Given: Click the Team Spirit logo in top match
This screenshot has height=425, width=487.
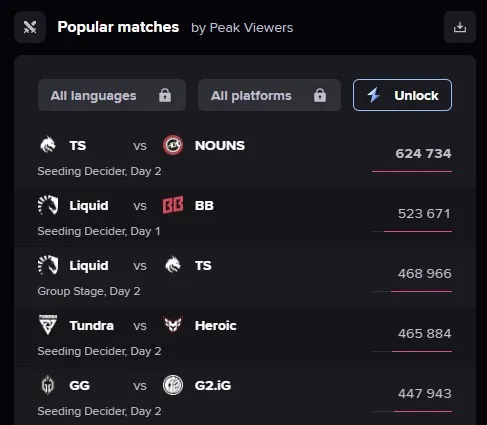Looking at the screenshot, I should [x=48, y=145].
